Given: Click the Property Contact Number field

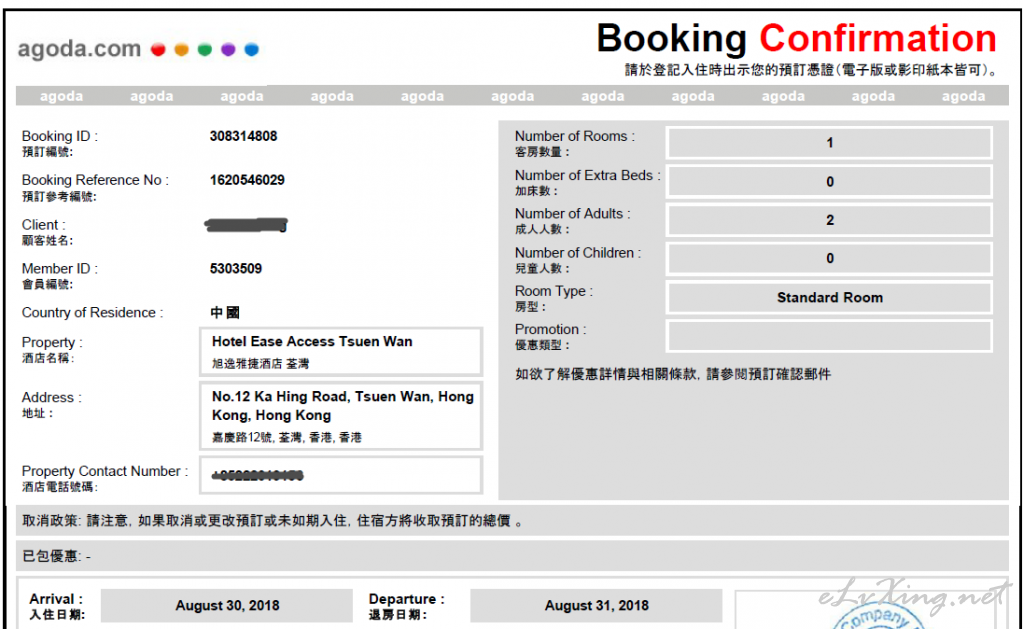Looking at the screenshot, I should pyautogui.click(x=341, y=475).
